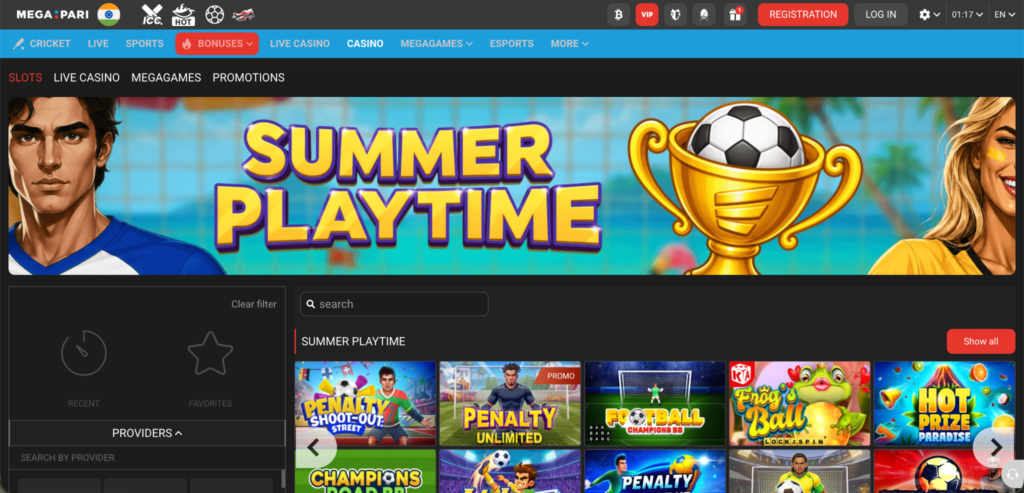Open the India flag country selector
Image resolution: width=1024 pixels, height=493 pixels.
click(x=108, y=14)
